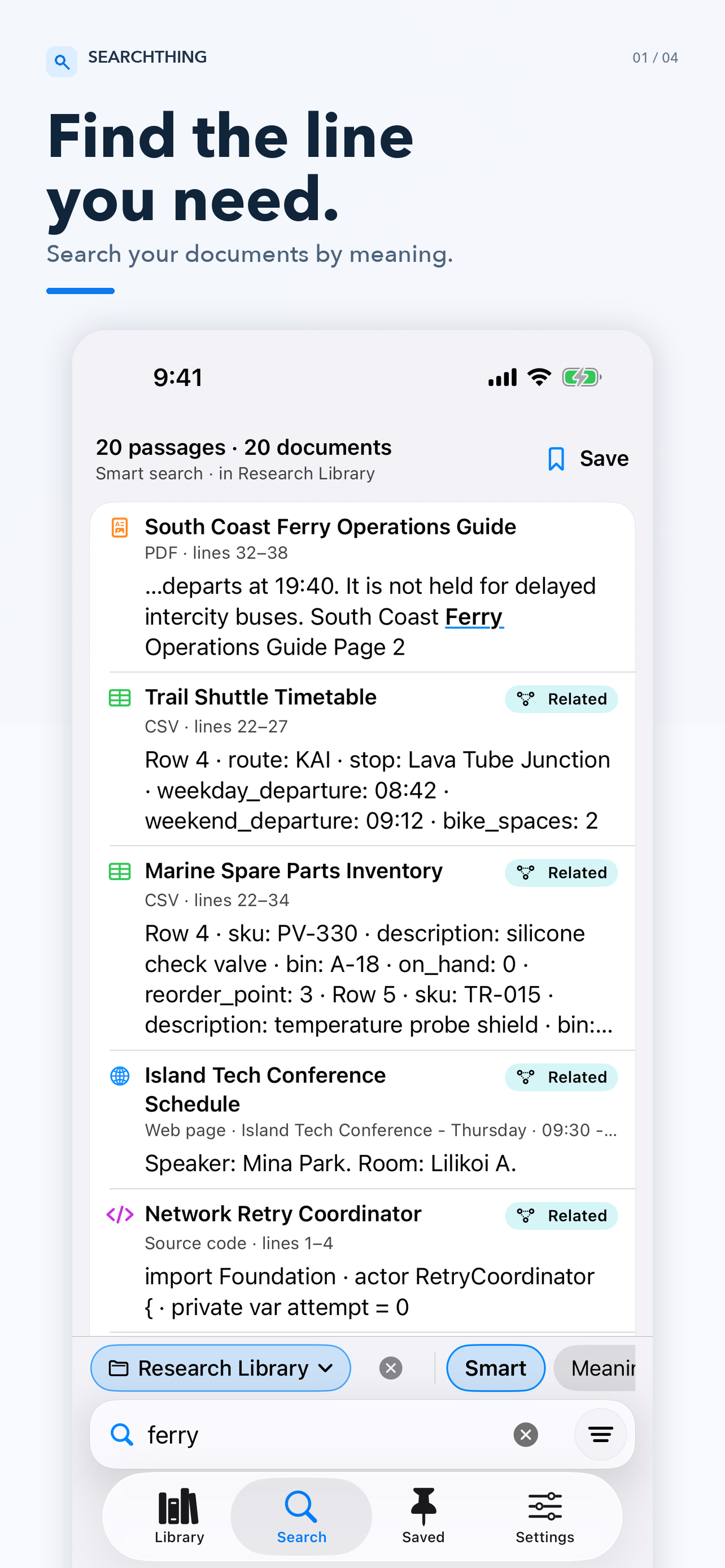Click the source code icon for Network Retry Coordinator

coord(120,1214)
